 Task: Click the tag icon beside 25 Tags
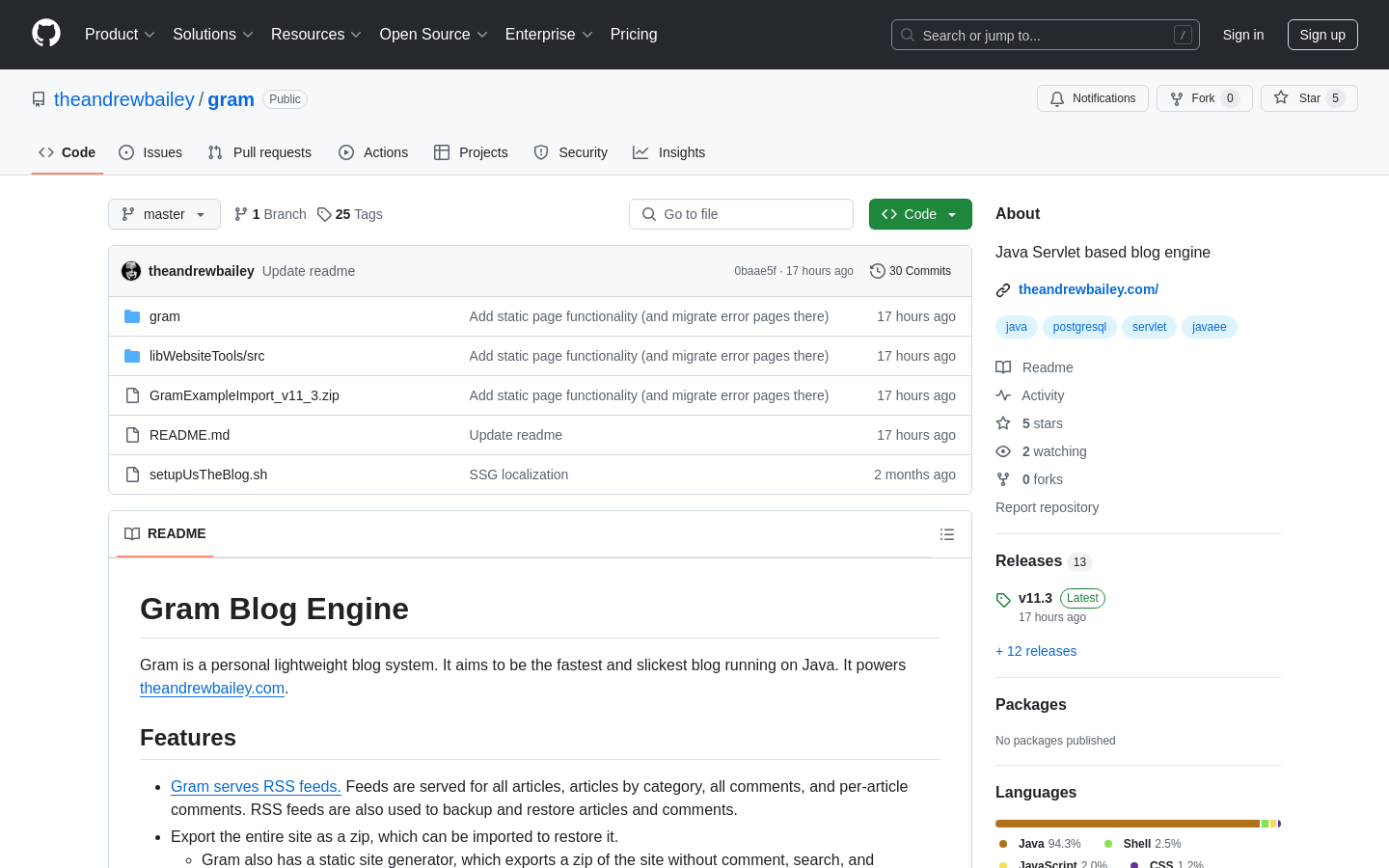[x=324, y=214]
